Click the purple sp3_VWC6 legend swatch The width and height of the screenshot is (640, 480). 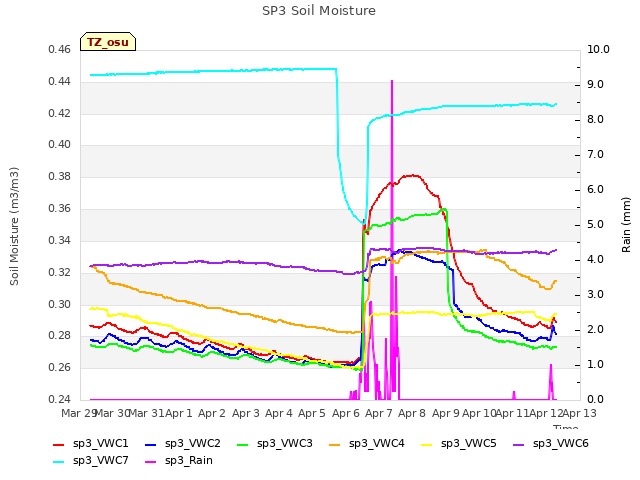(x=519, y=445)
